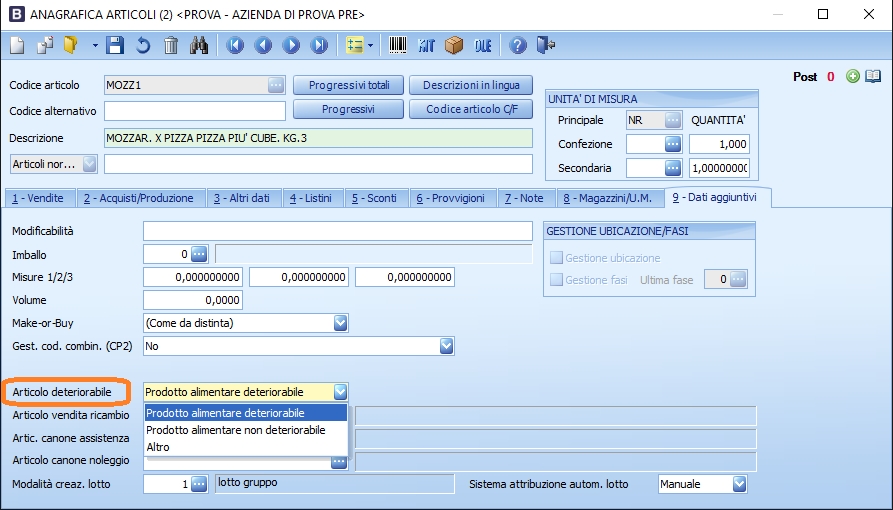Open the Post book icon
The image size is (893, 510).
[872, 76]
